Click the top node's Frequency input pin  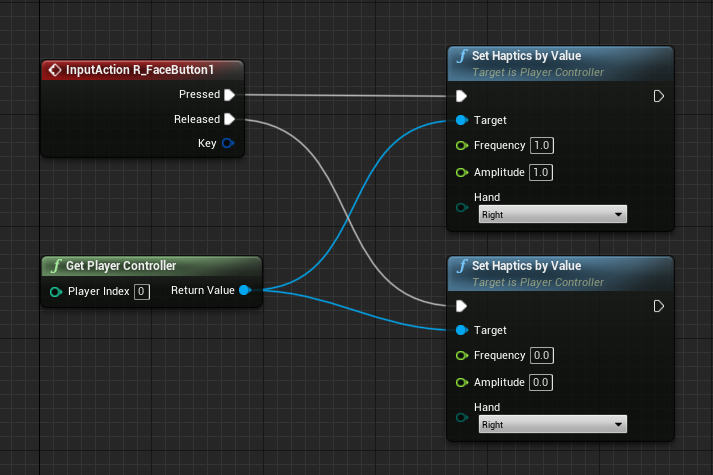point(461,146)
